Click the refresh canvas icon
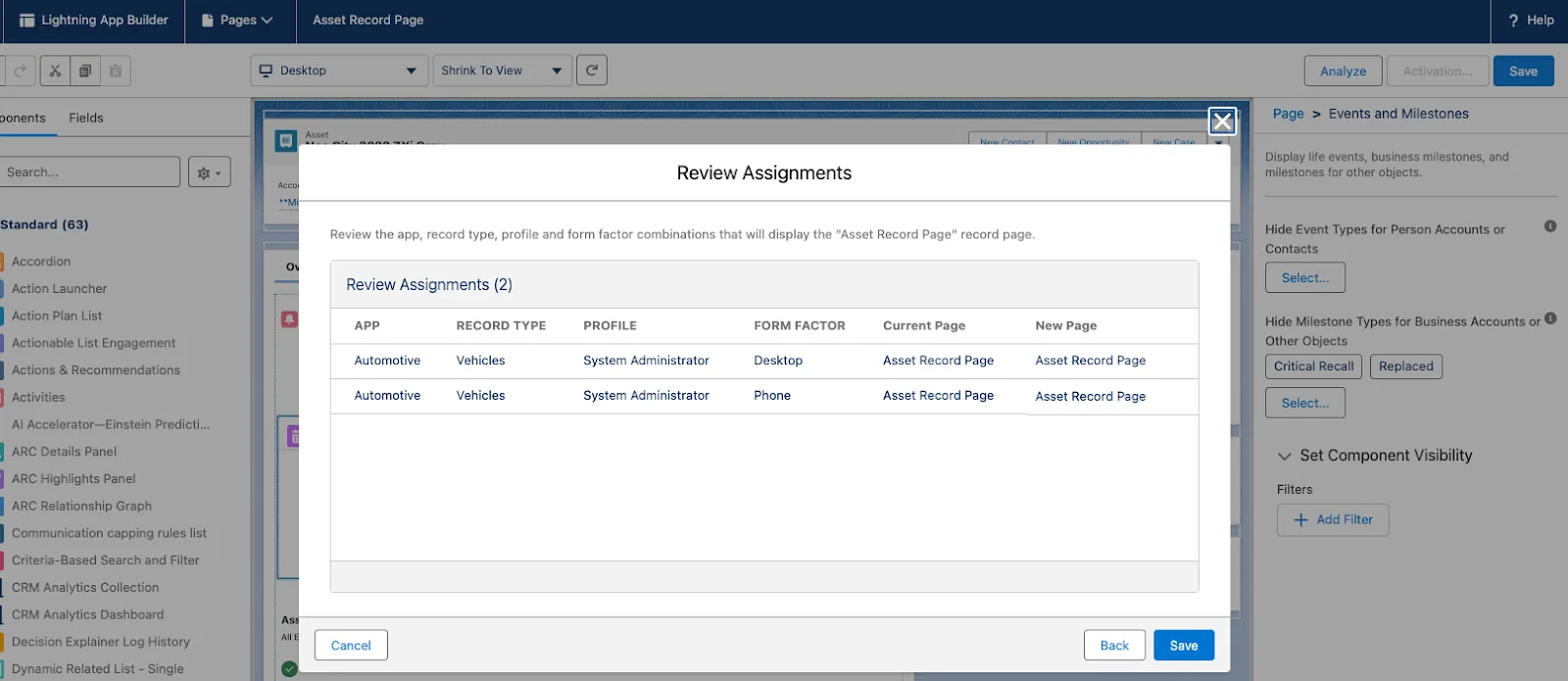 click(592, 71)
